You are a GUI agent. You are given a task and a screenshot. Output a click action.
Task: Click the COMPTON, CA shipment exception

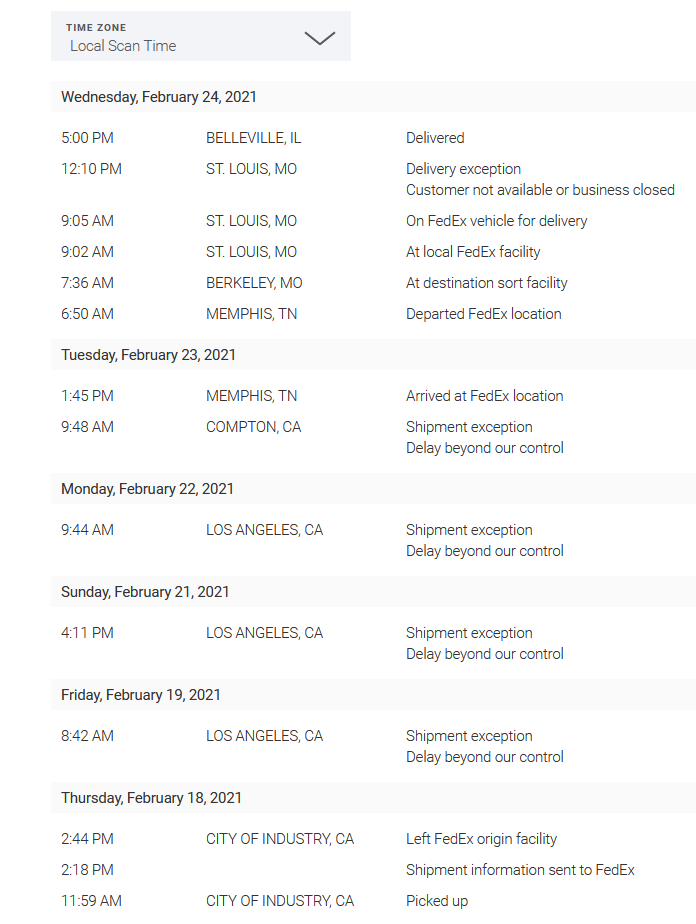pyautogui.click(x=251, y=426)
